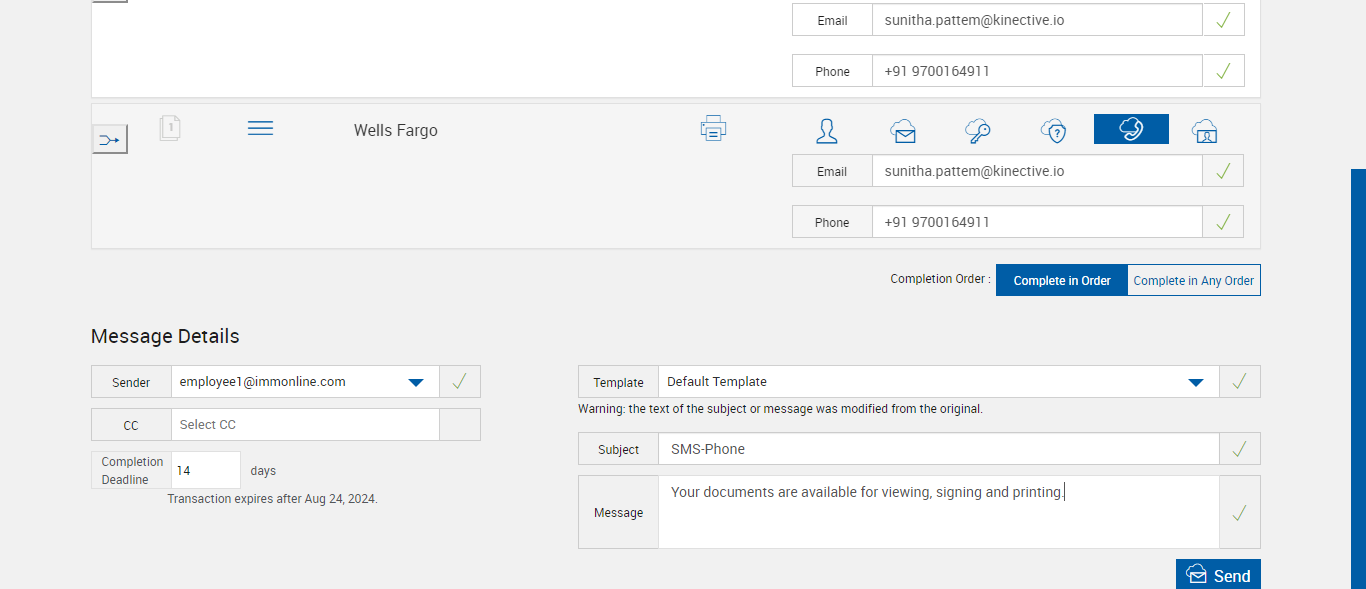The image size is (1366, 589).
Task: Select the person signer authentication icon
Action: [826, 131]
